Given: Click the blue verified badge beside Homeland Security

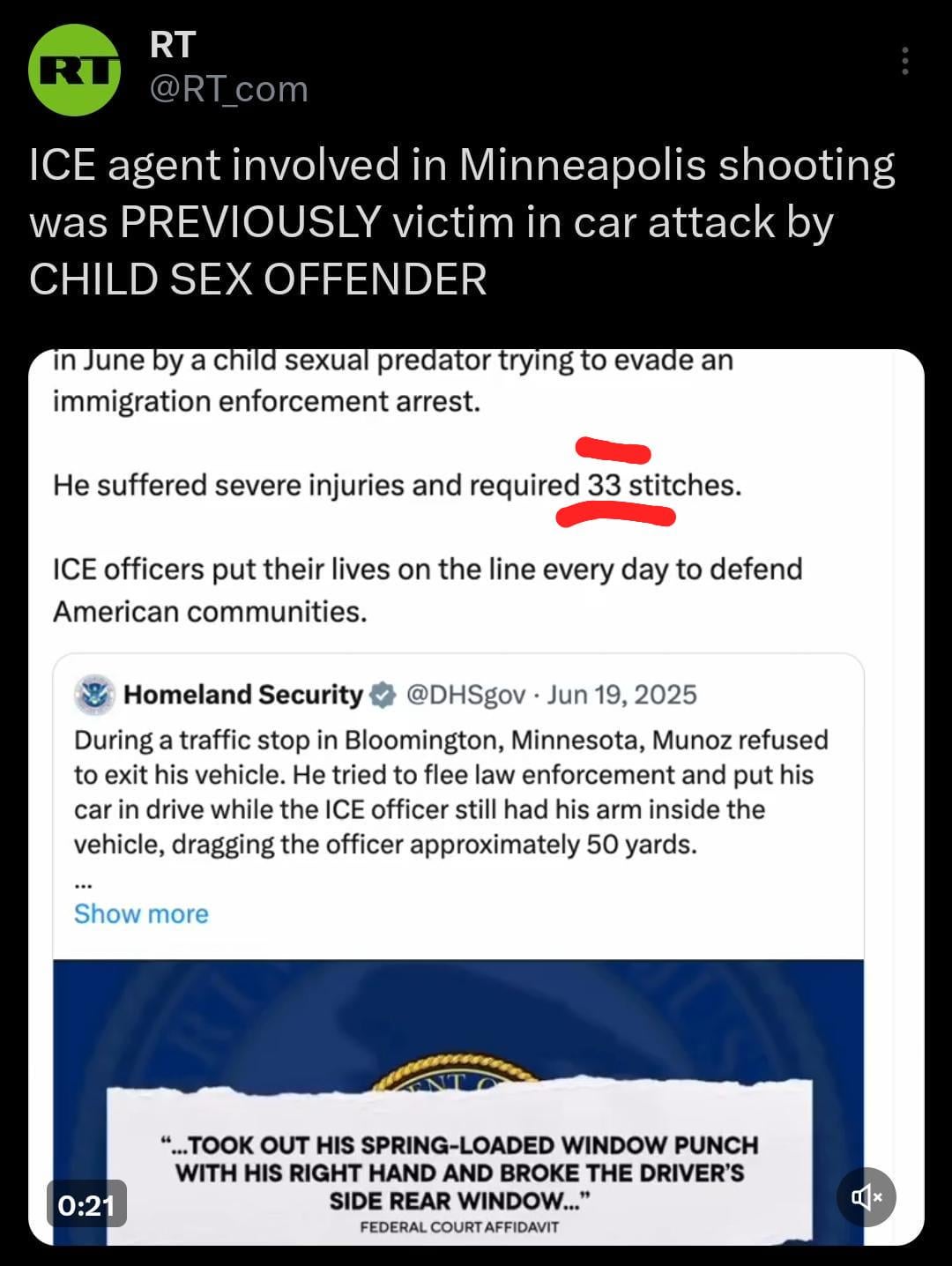Looking at the screenshot, I should click(x=382, y=695).
